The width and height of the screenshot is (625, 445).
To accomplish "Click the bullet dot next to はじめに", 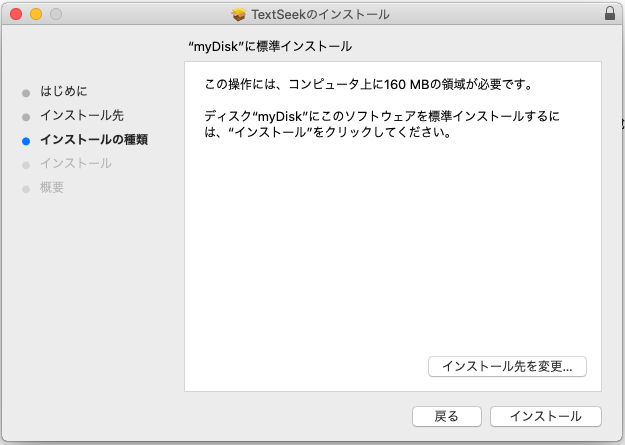I will (26, 92).
